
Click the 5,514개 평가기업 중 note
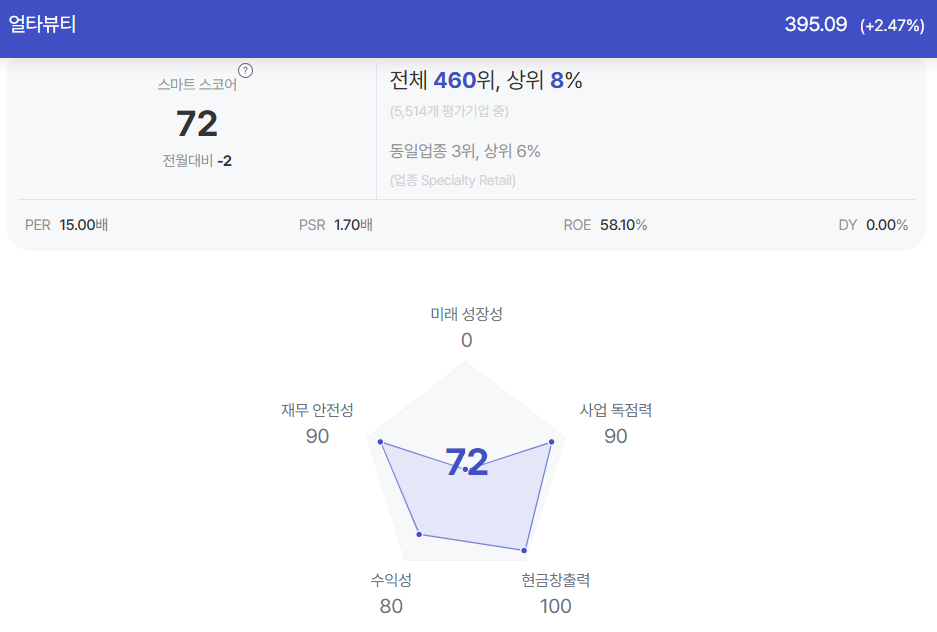(449, 112)
